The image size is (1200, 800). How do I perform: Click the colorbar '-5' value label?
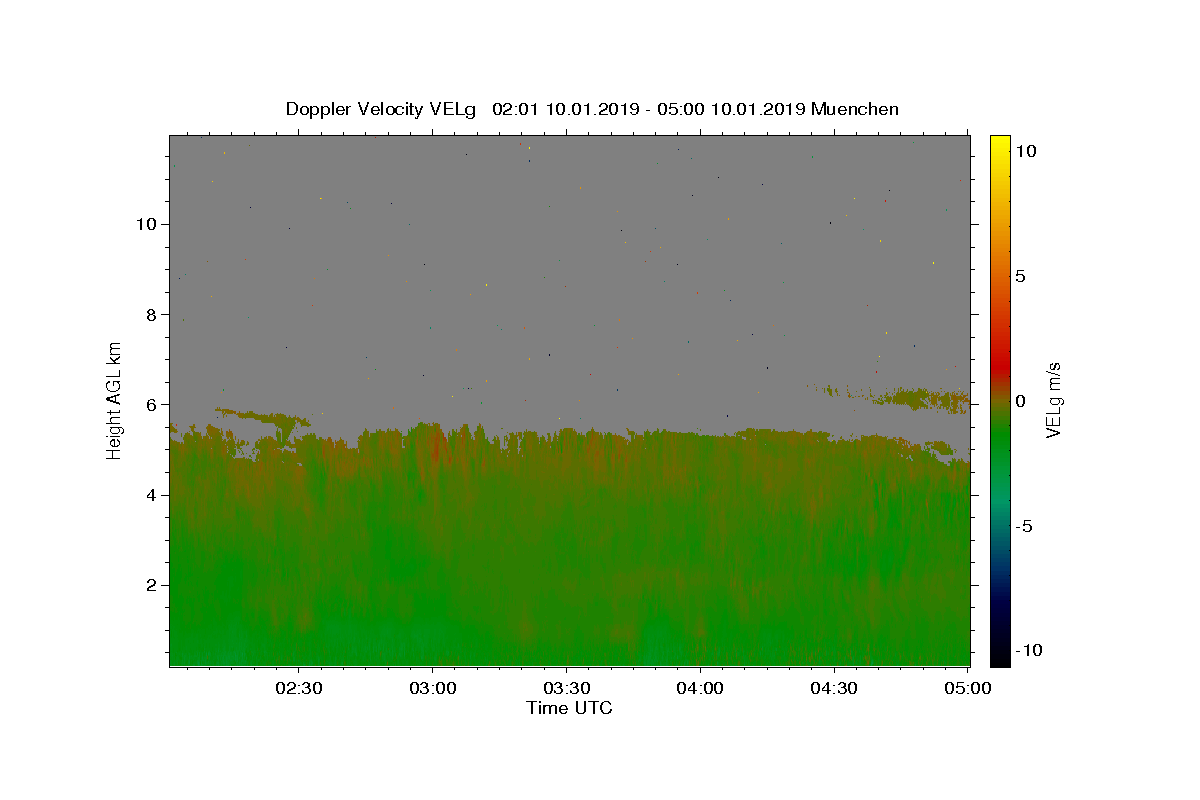click(1024, 526)
